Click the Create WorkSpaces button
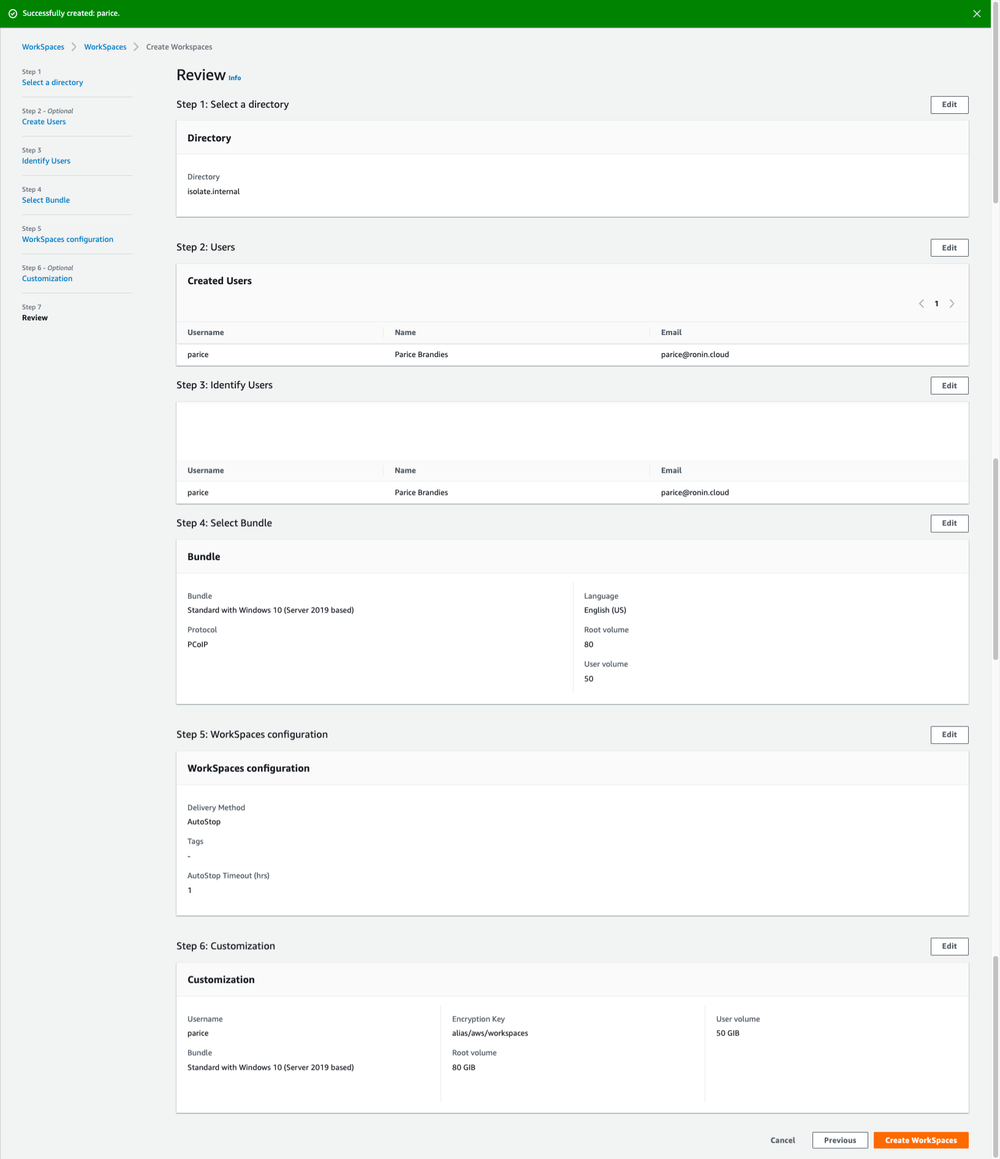The height and width of the screenshot is (1159, 1000). pyautogui.click(x=920, y=1140)
